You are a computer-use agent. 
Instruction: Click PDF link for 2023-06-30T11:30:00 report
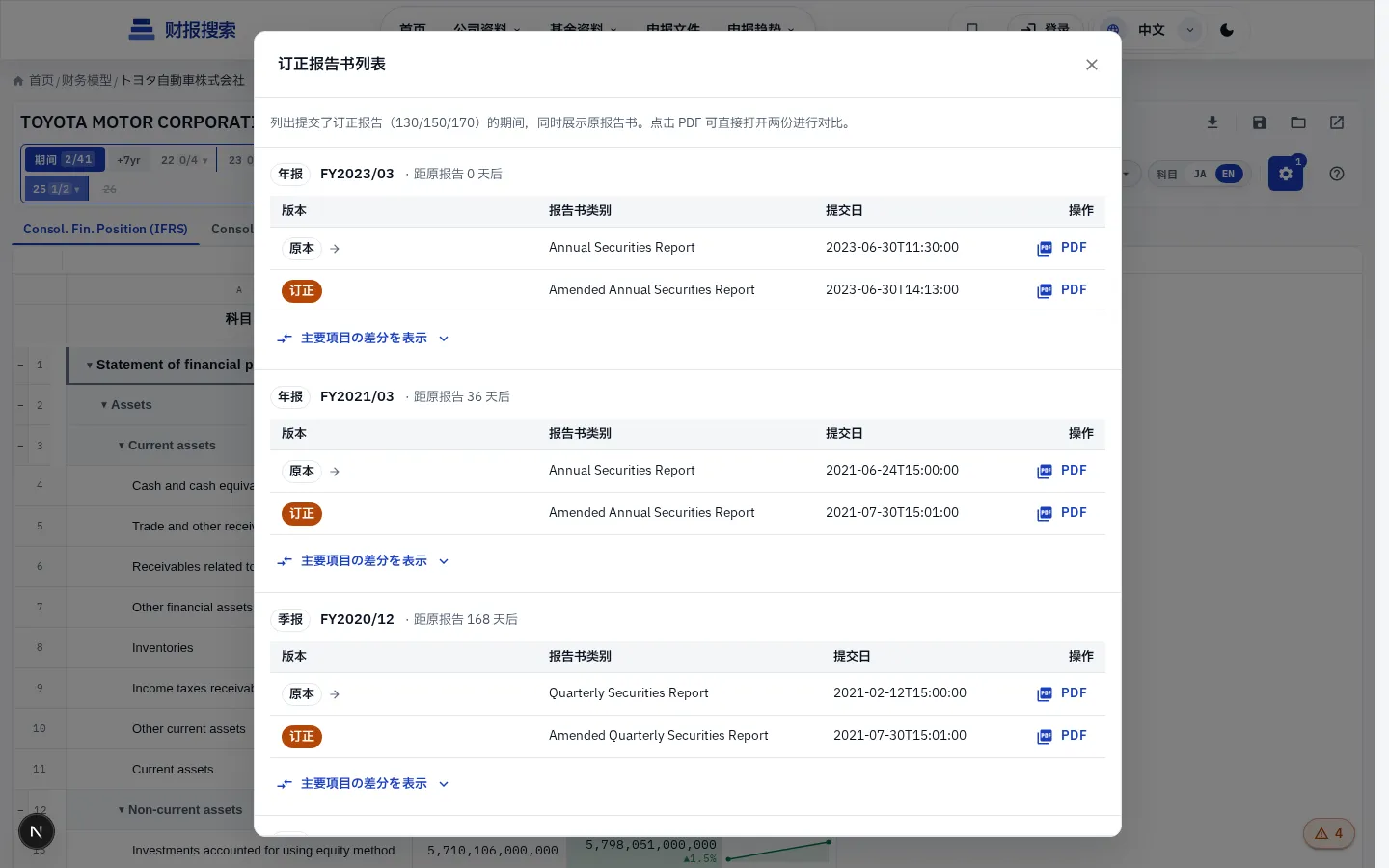point(1074,248)
